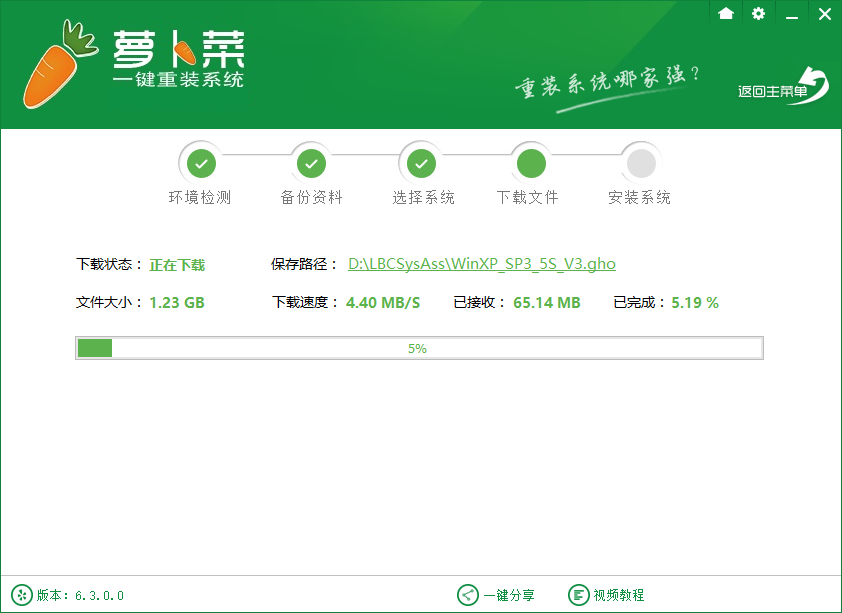Return to main menu with 返回主菜单
This screenshot has height=613, width=842.
coord(783,88)
